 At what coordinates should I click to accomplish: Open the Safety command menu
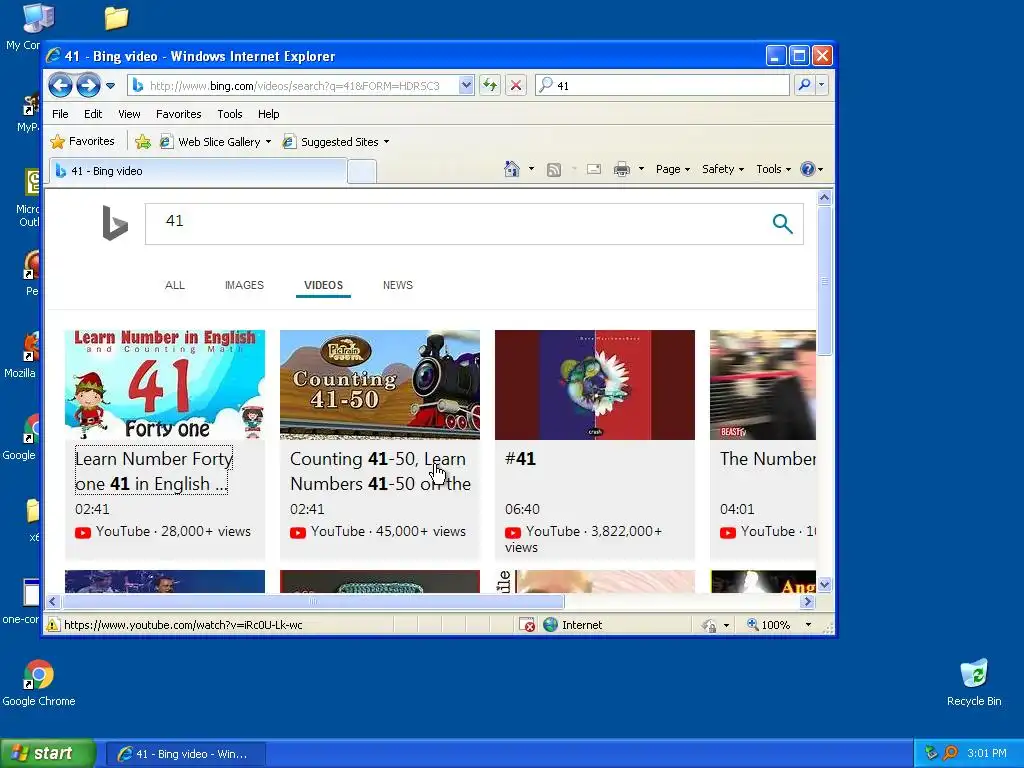(x=723, y=169)
